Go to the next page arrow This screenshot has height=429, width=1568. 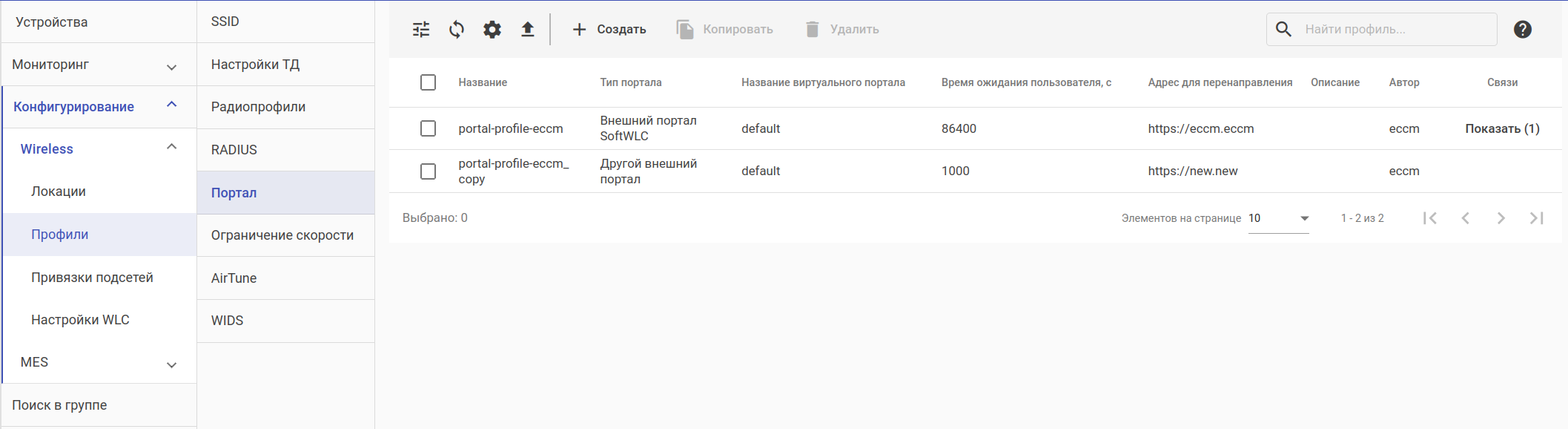pos(1501,218)
